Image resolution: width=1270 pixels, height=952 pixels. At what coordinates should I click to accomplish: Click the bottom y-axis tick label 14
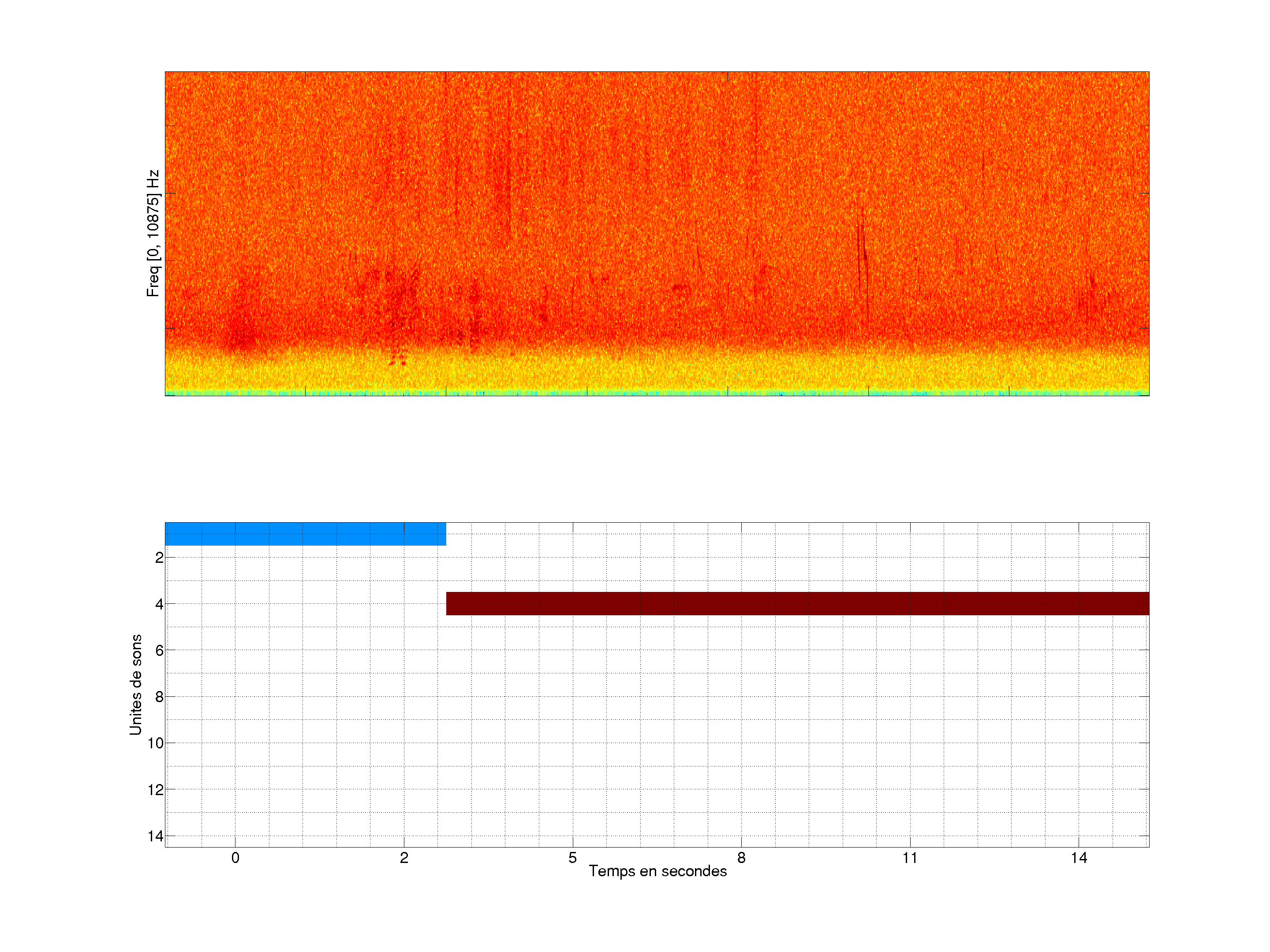(156, 836)
